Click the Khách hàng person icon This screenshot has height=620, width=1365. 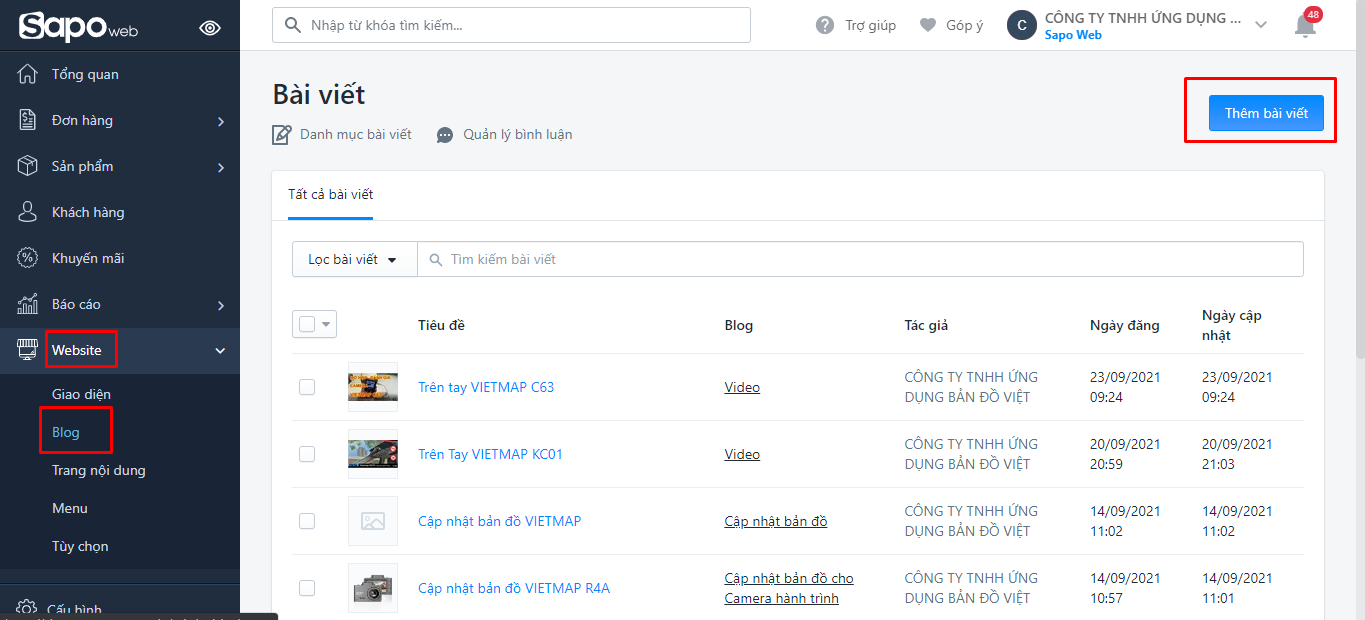pos(28,212)
